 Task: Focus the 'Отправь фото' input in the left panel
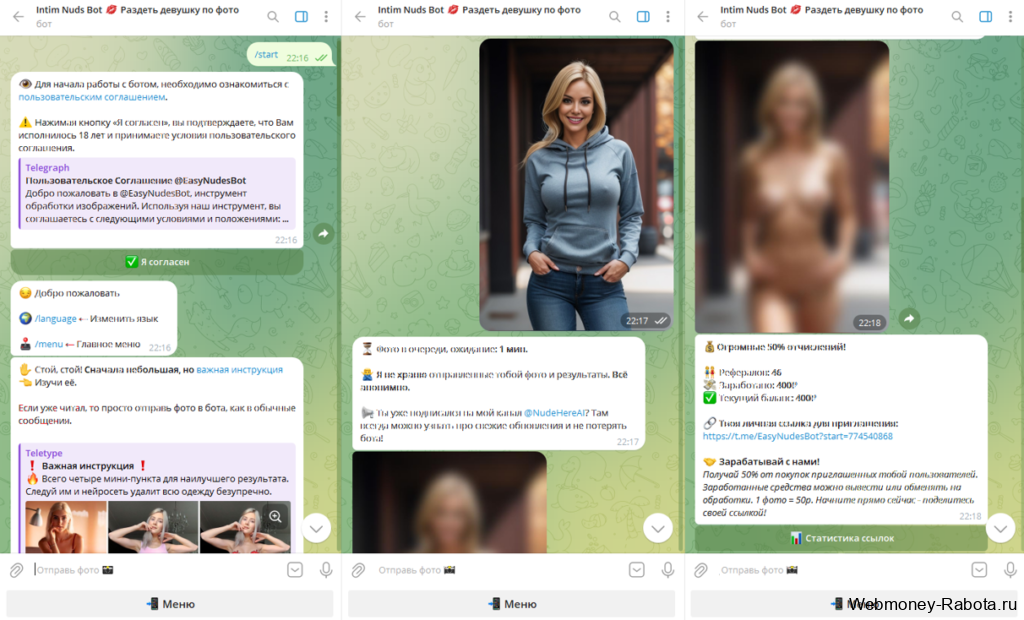pos(157,570)
